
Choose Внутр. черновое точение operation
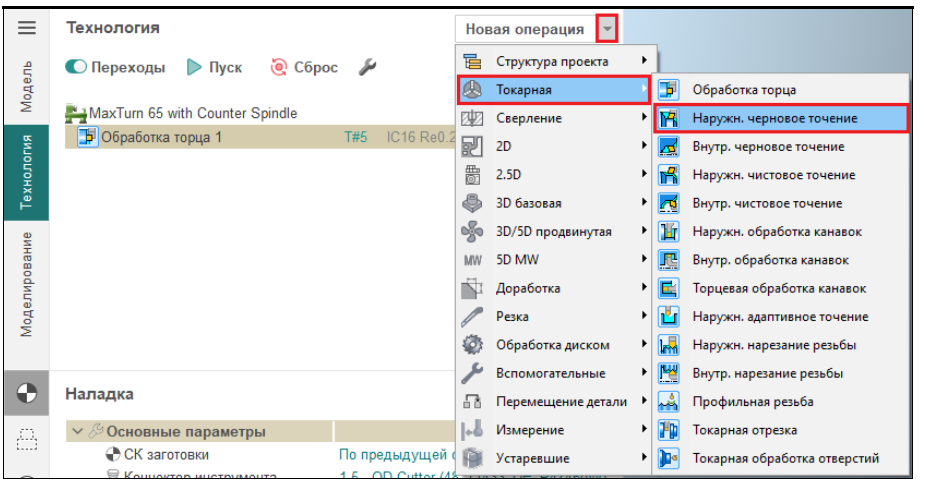[768, 147]
